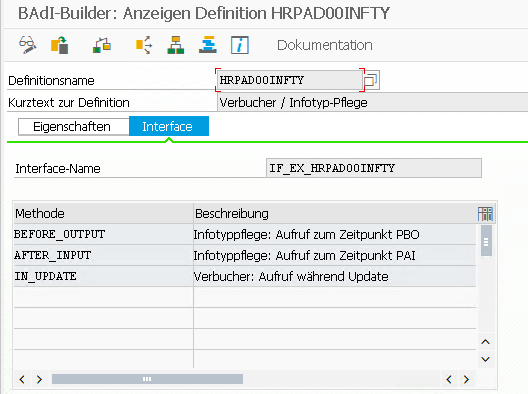
Task: Click the horizontal scrollbar thumb under Methode
Action: [147, 379]
